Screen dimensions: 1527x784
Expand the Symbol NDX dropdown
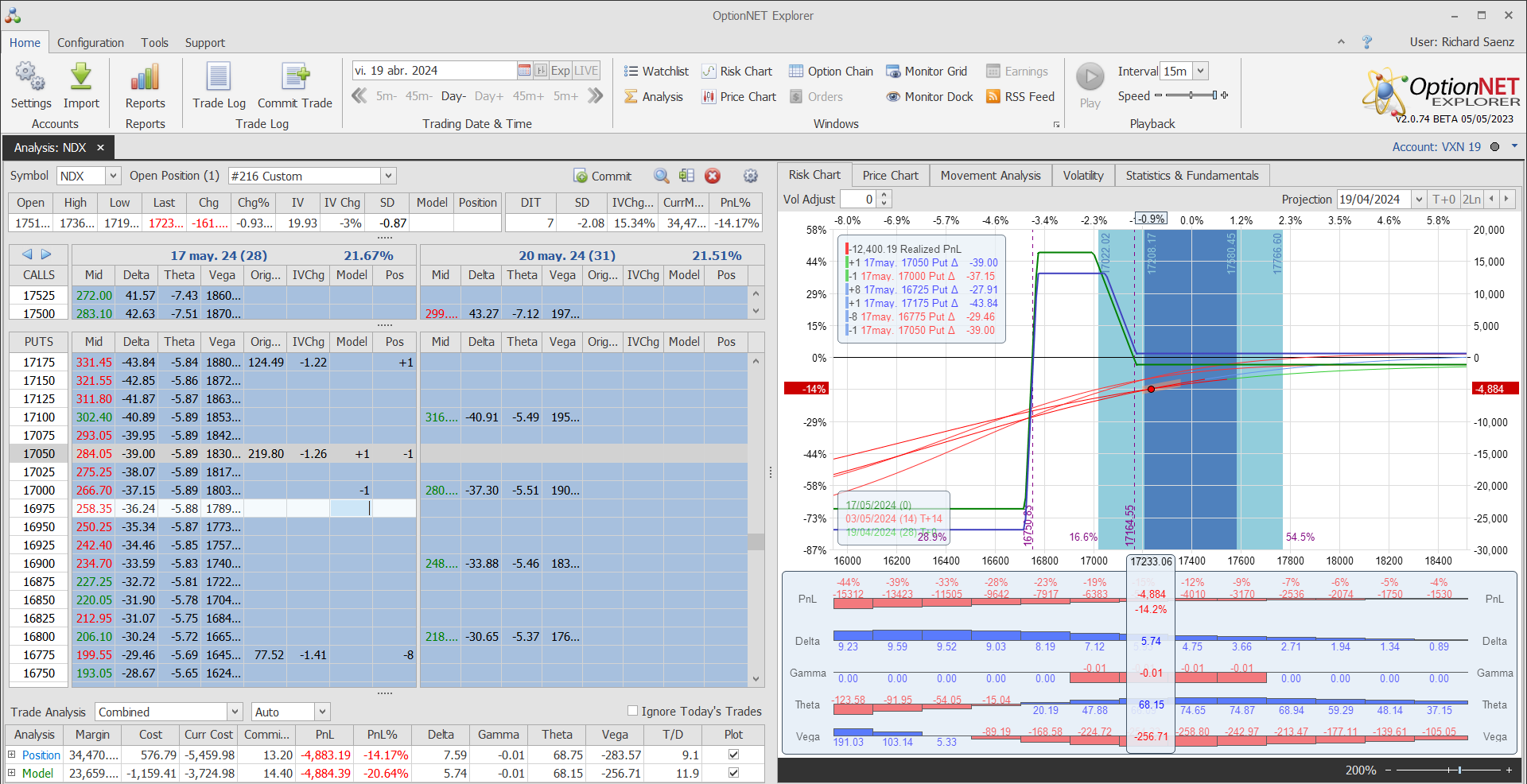click(x=113, y=177)
